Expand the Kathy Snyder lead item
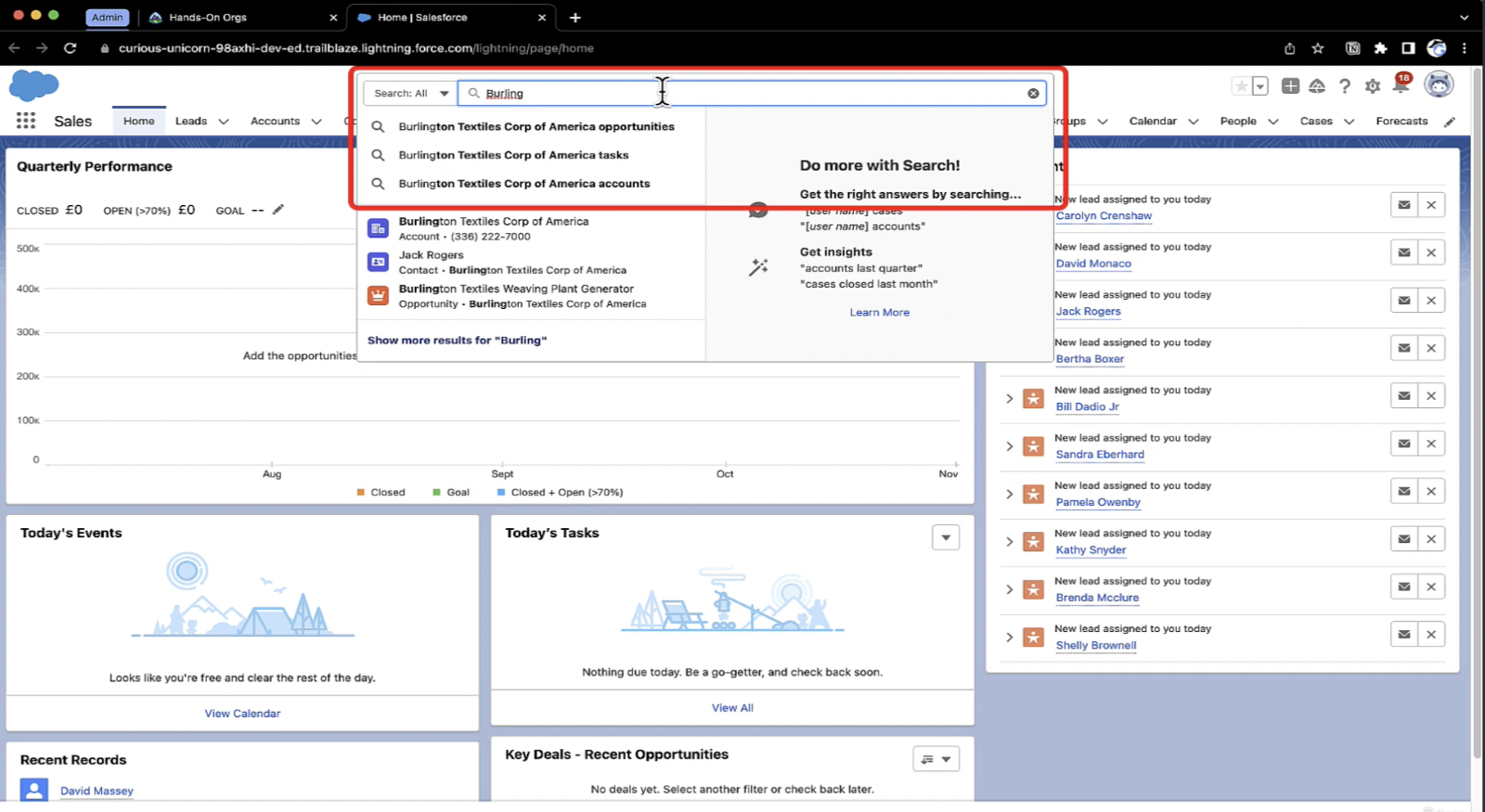 pyautogui.click(x=1010, y=542)
